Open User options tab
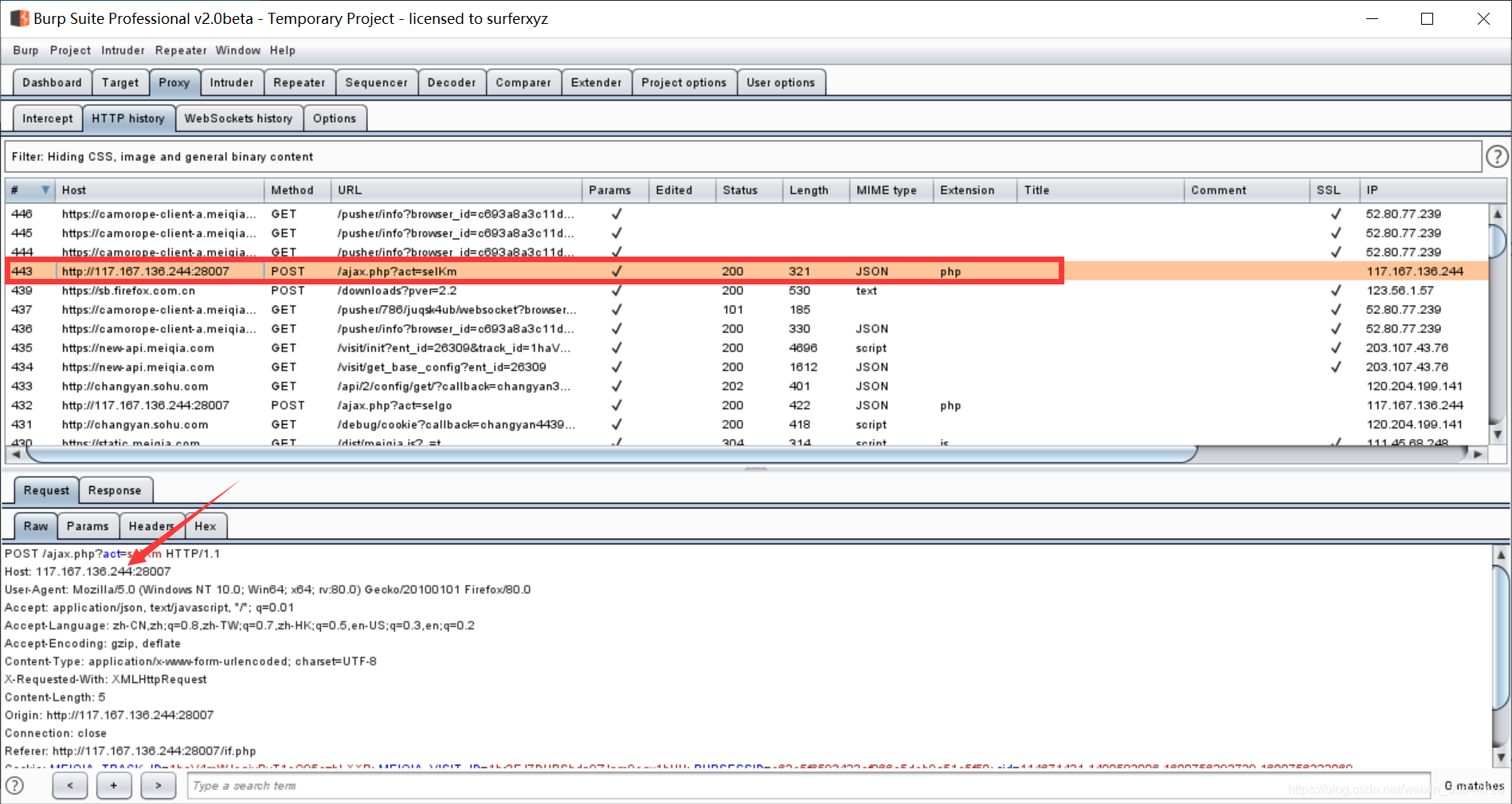Viewport: 1512px width, 804px height. [x=781, y=82]
